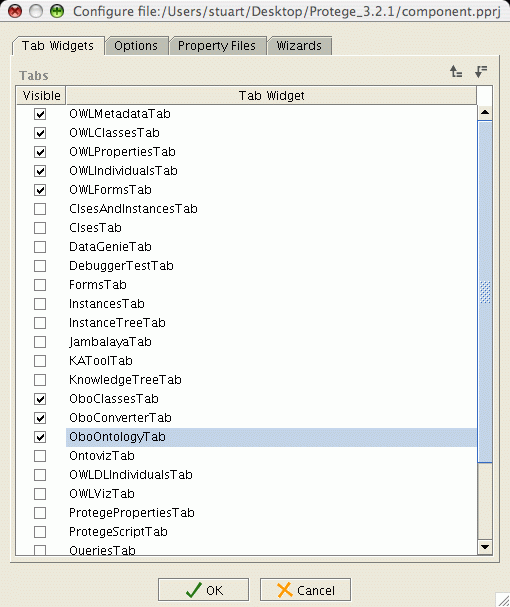Enable the ClsesAndInstancesTab checkbox
The width and height of the screenshot is (510, 607).
click(x=40, y=209)
